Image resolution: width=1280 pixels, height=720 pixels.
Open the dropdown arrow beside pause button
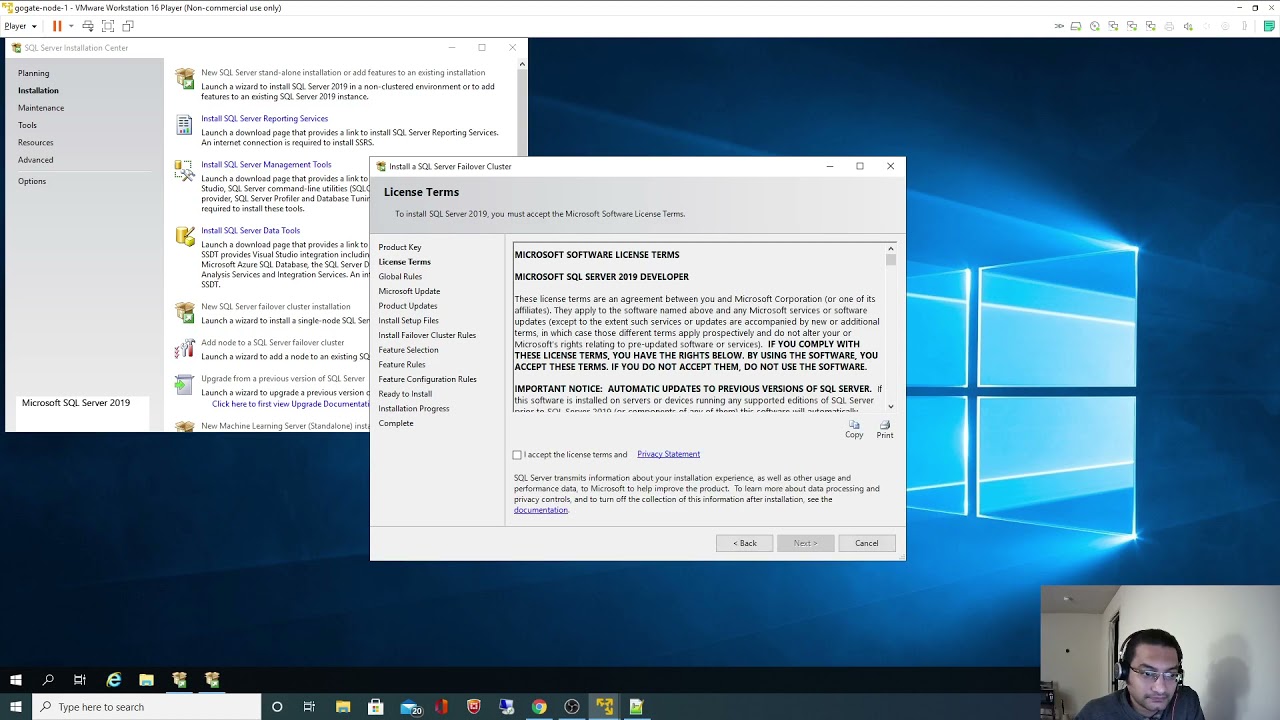[70, 26]
